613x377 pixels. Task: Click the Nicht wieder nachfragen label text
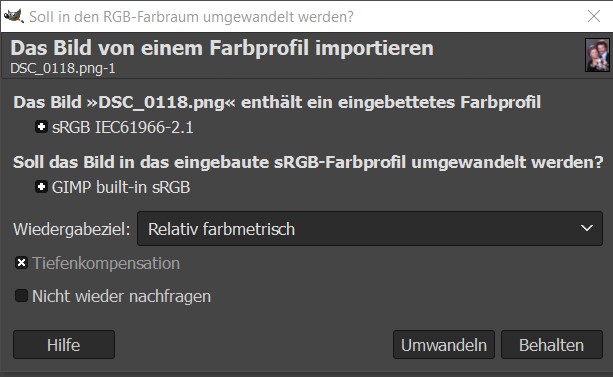click(x=121, y=296)
